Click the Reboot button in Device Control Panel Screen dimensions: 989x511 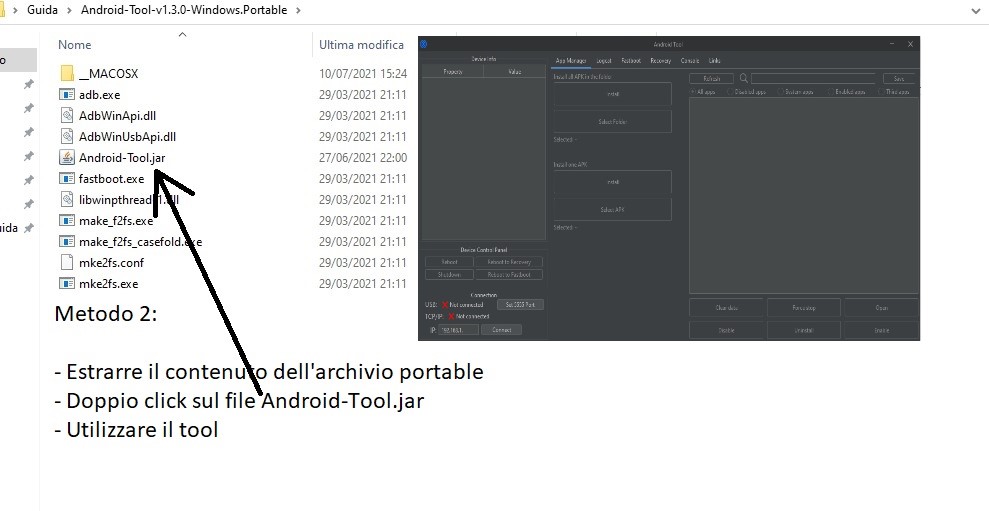(x=449, y=262)
